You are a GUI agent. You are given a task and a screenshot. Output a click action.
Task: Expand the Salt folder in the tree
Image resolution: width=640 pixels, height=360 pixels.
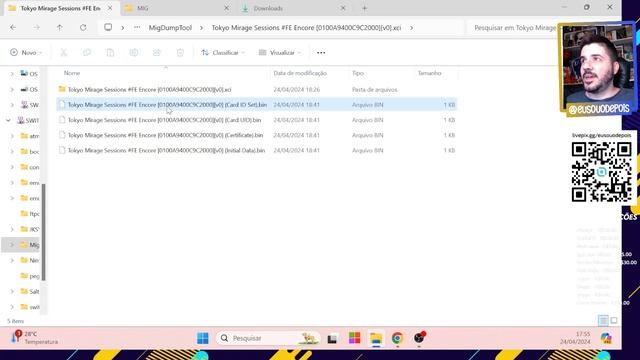pos(12,291)
